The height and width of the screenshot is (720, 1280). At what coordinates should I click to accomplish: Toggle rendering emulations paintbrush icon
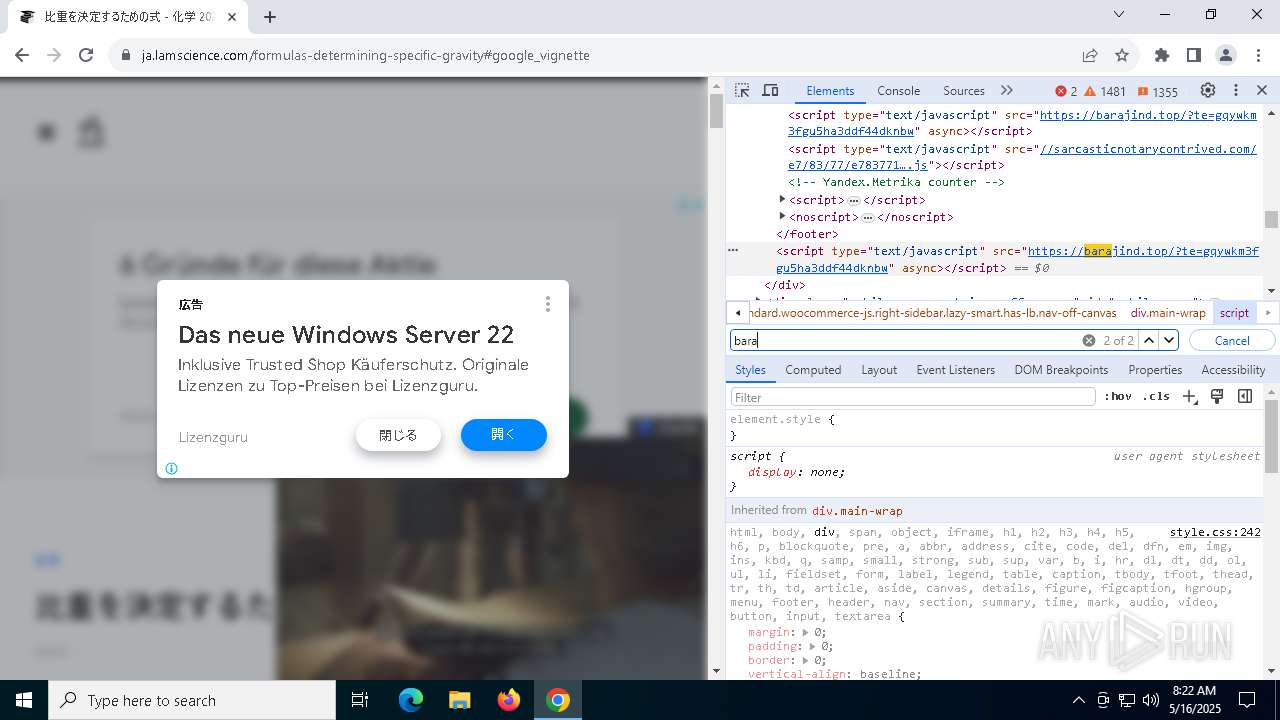point(1217,397)
